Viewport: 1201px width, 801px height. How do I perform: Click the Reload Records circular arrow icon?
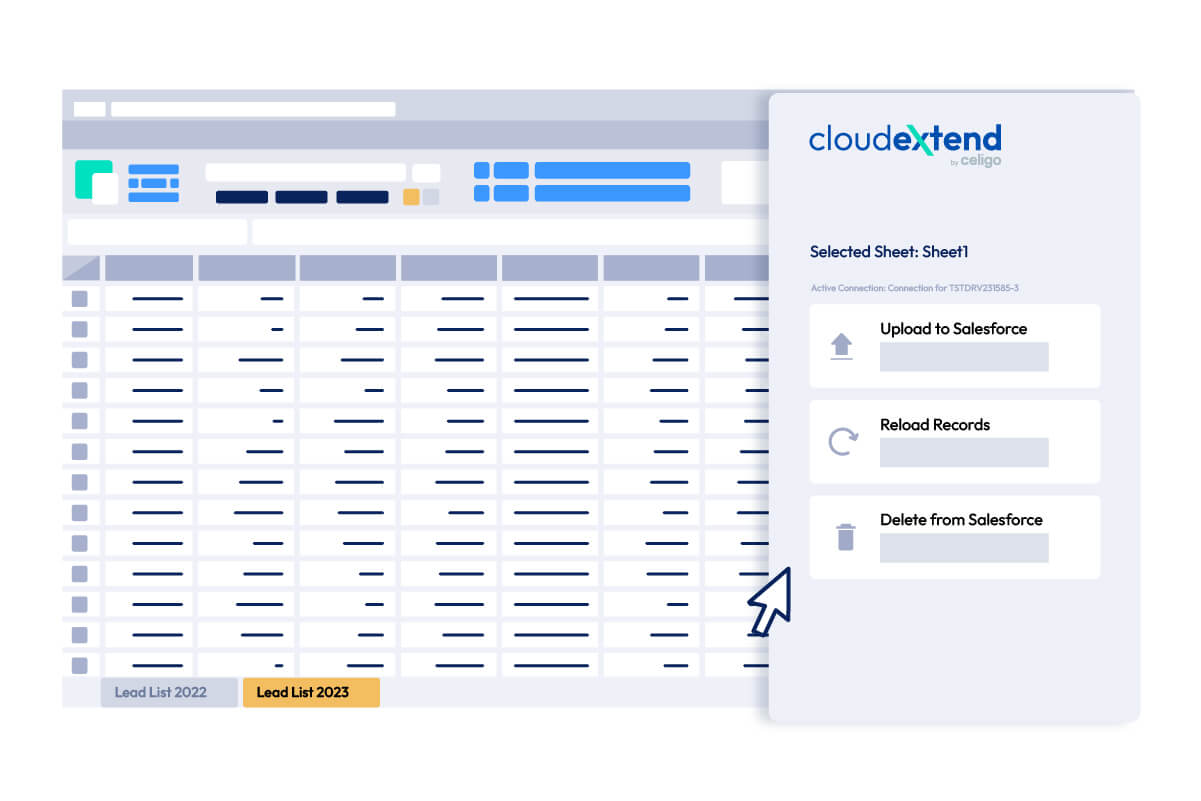(x=843, y=442)
